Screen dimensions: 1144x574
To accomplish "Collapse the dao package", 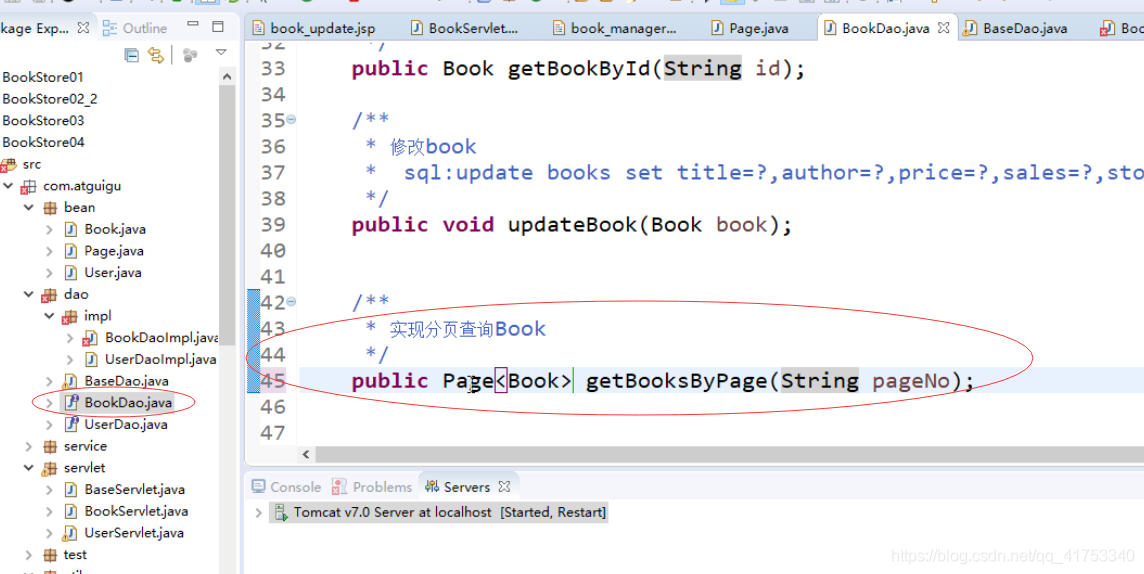I will tap(29, 295).
